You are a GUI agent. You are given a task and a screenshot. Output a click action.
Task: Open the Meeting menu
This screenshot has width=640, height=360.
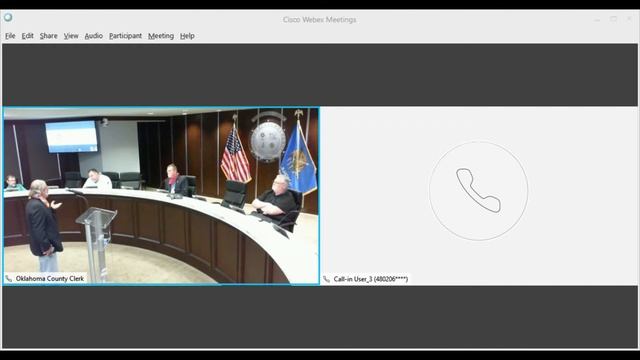161,36
